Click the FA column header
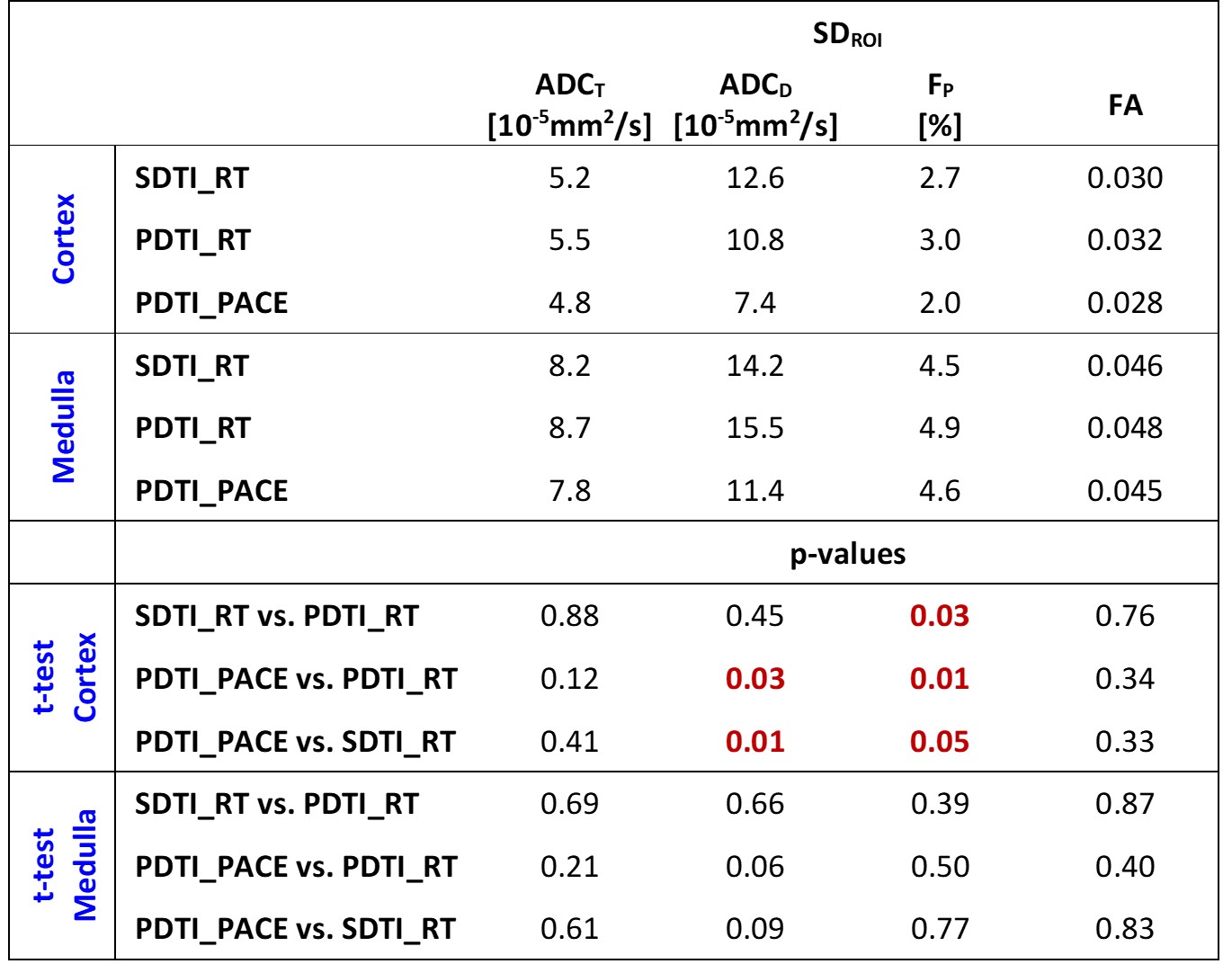 [x=1125, y=106]
